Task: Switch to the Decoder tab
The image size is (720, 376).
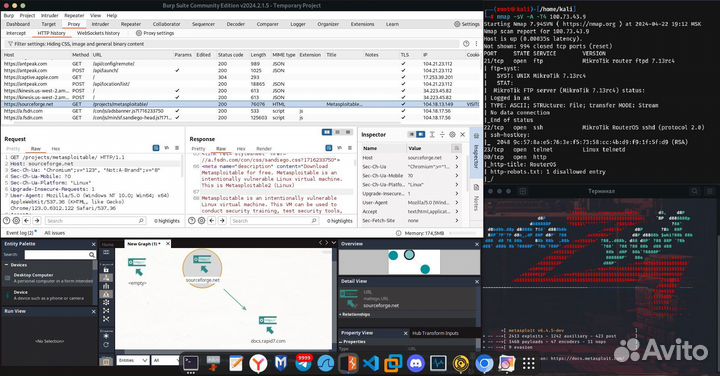Action: coord(236,24)
